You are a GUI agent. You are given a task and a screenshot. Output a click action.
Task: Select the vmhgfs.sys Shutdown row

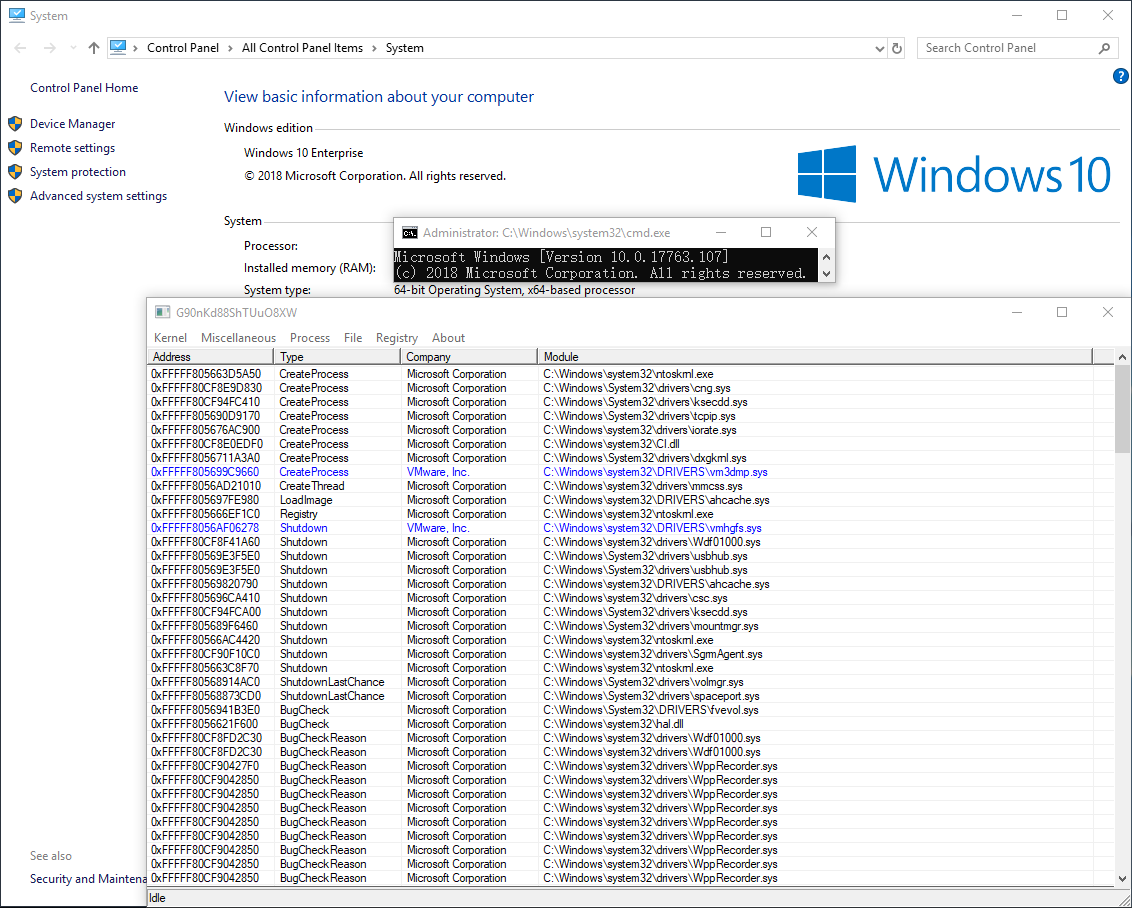[631, 528]
